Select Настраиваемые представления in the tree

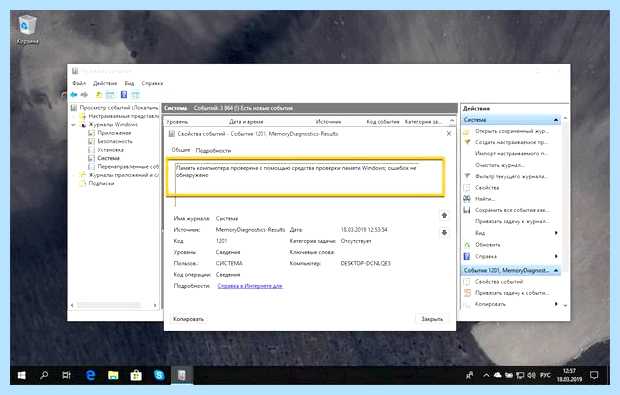click(124, 116)
